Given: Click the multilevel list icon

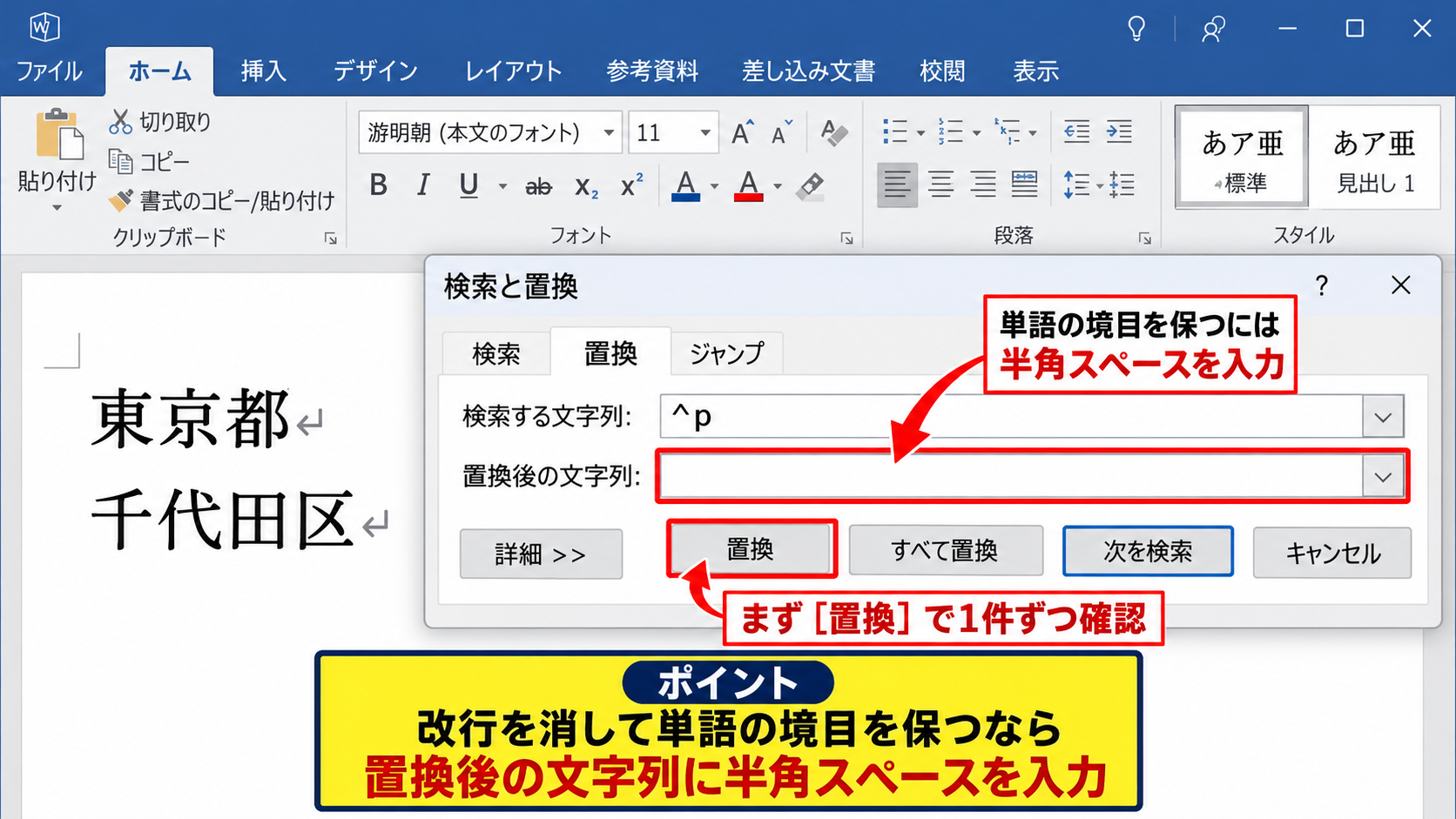Looking at the screenshot, I should point(1008,132).
